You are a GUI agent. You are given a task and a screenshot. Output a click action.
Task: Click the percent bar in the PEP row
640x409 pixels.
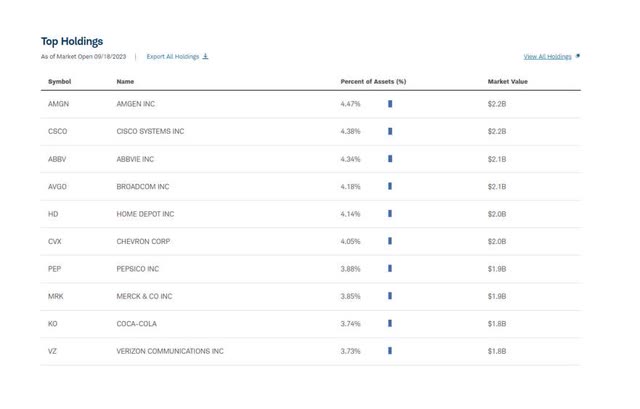[390, 269]
